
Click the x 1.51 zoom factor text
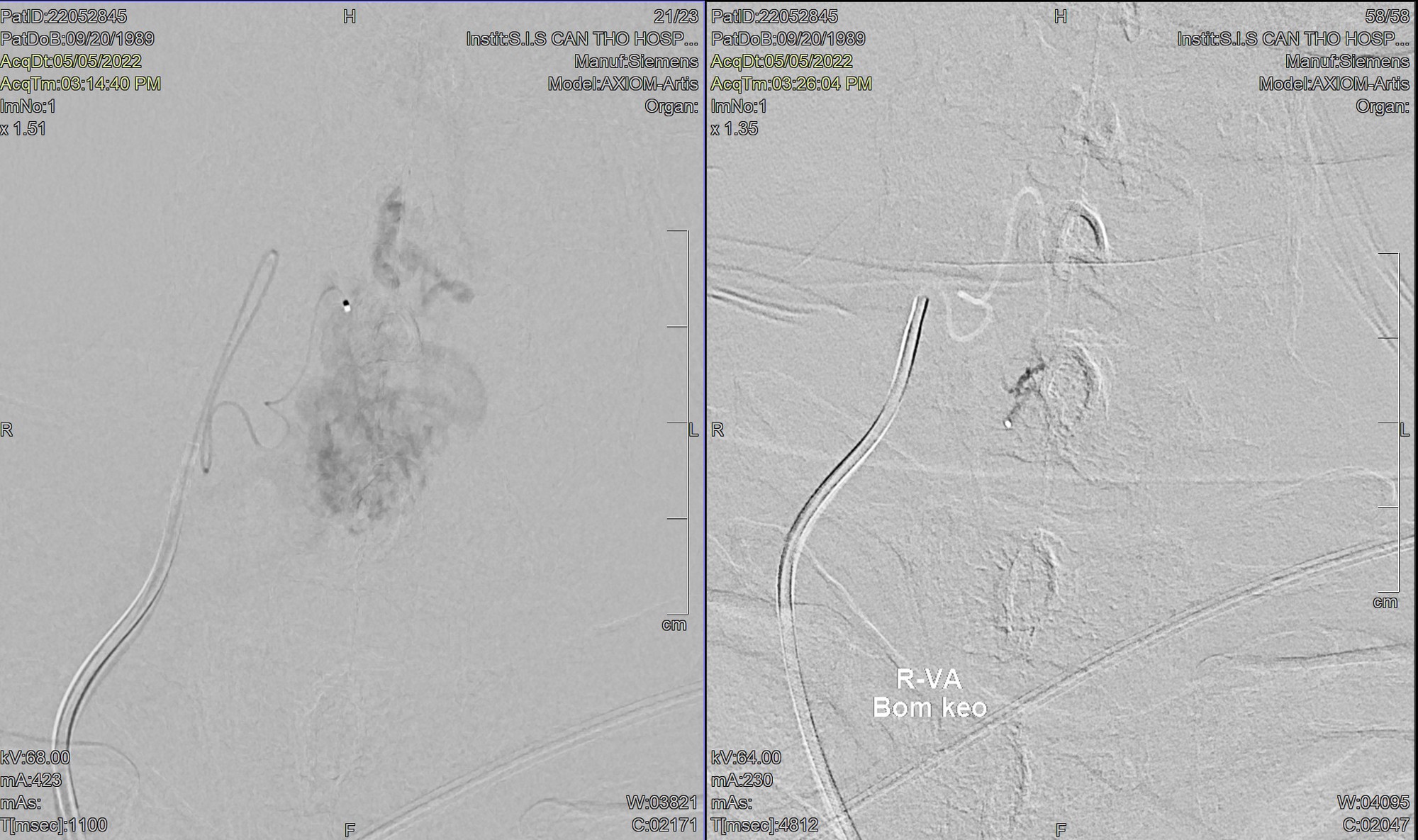[x=23, y=129]
